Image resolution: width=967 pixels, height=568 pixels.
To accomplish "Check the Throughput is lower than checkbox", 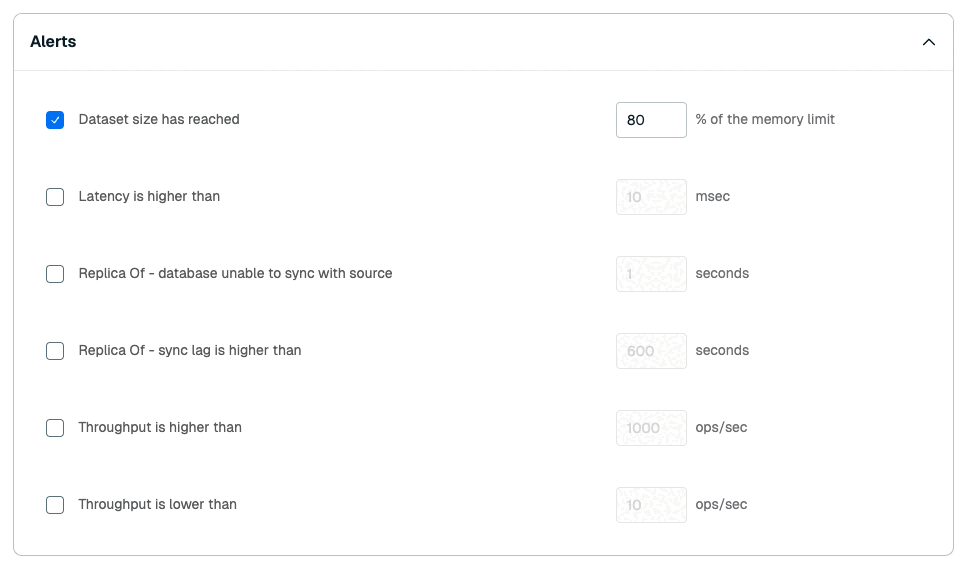I will (55, 505).
